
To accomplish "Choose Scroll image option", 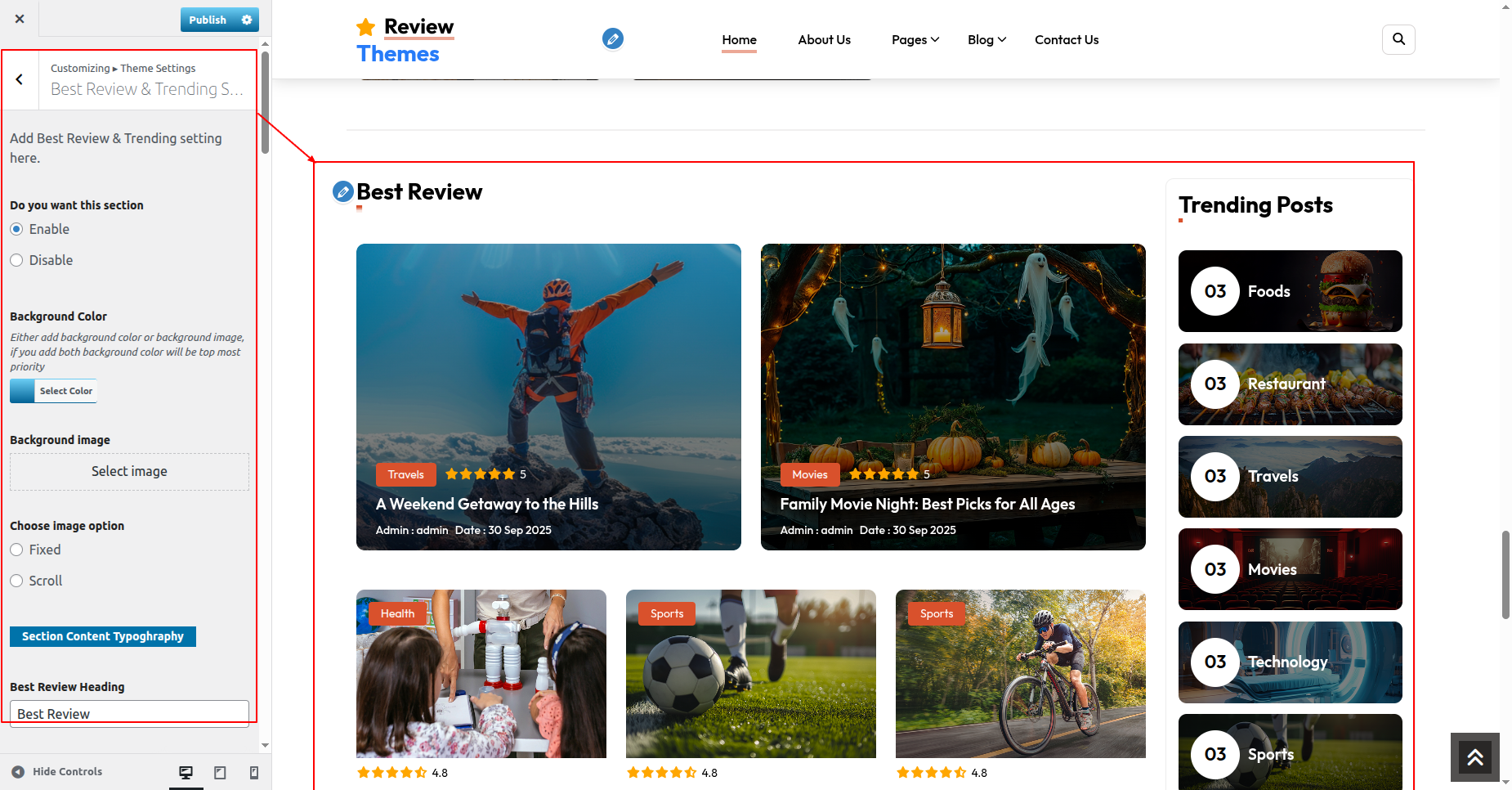I will [16, 581].
